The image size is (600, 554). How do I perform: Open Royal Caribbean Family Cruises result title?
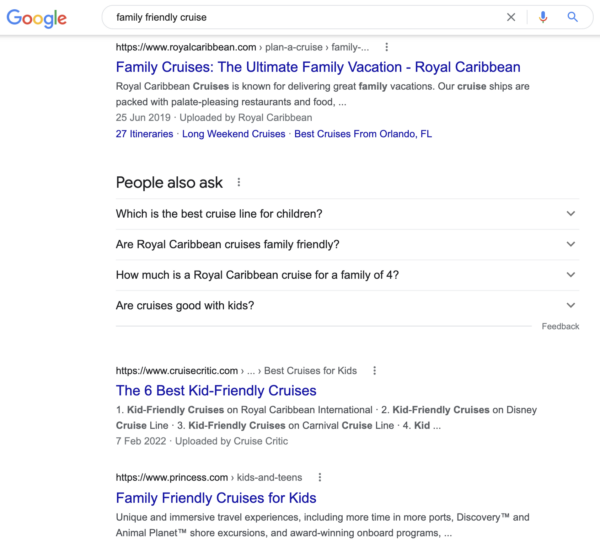tap(318, 67)
